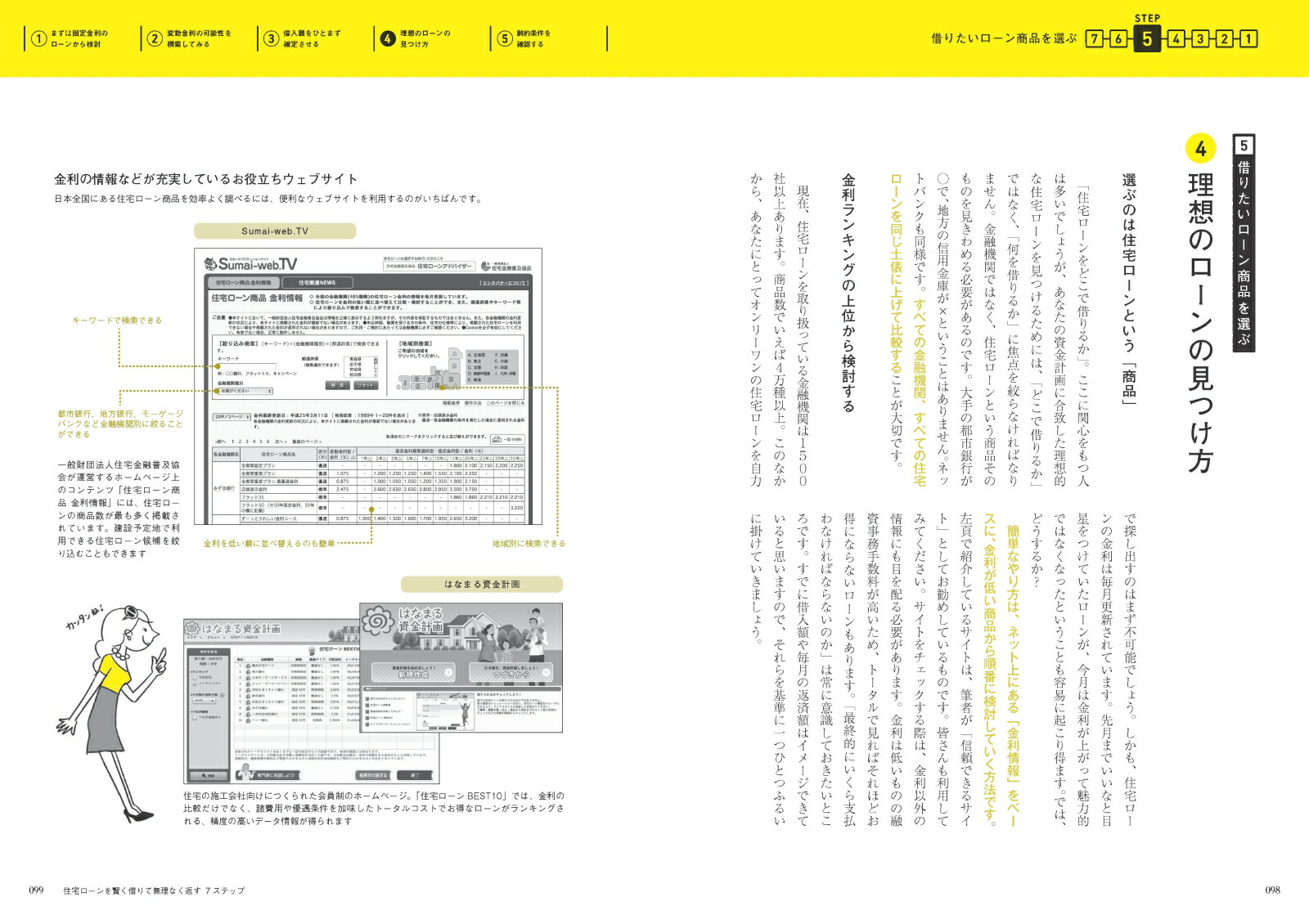Go to results page 2 in pagination
Image resolution: width=1309 pixels, height=924 pixels.
tap(240, 442)
